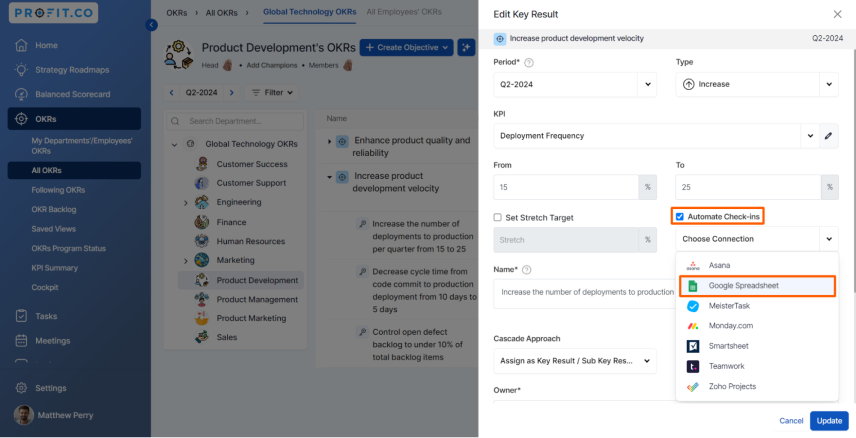Close the Edit Key Result panel
856x438 pixels.
click(x=837, y=14)
